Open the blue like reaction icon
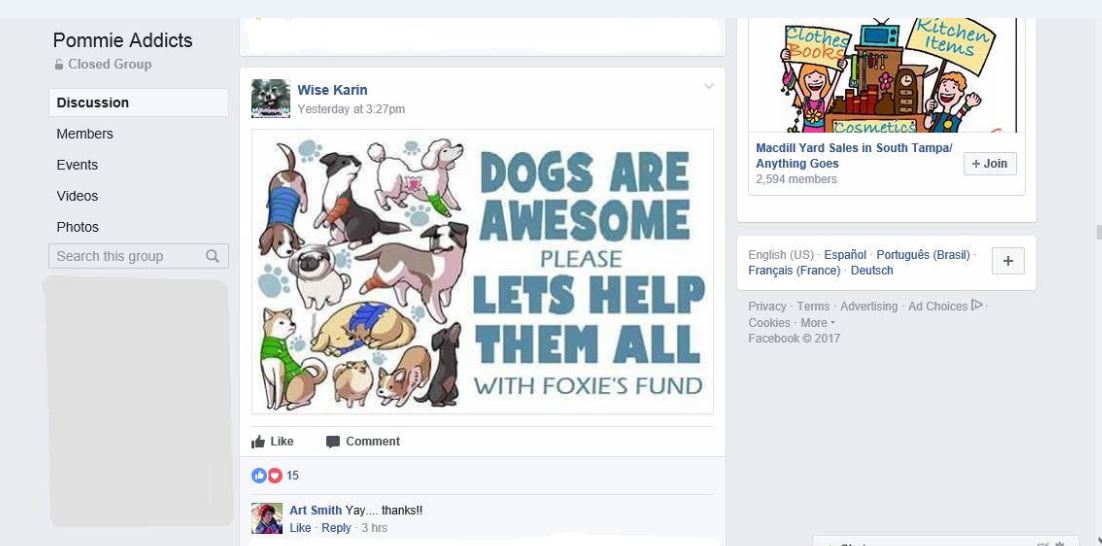This screenshot has height=546, width=1102. (259, 476)
